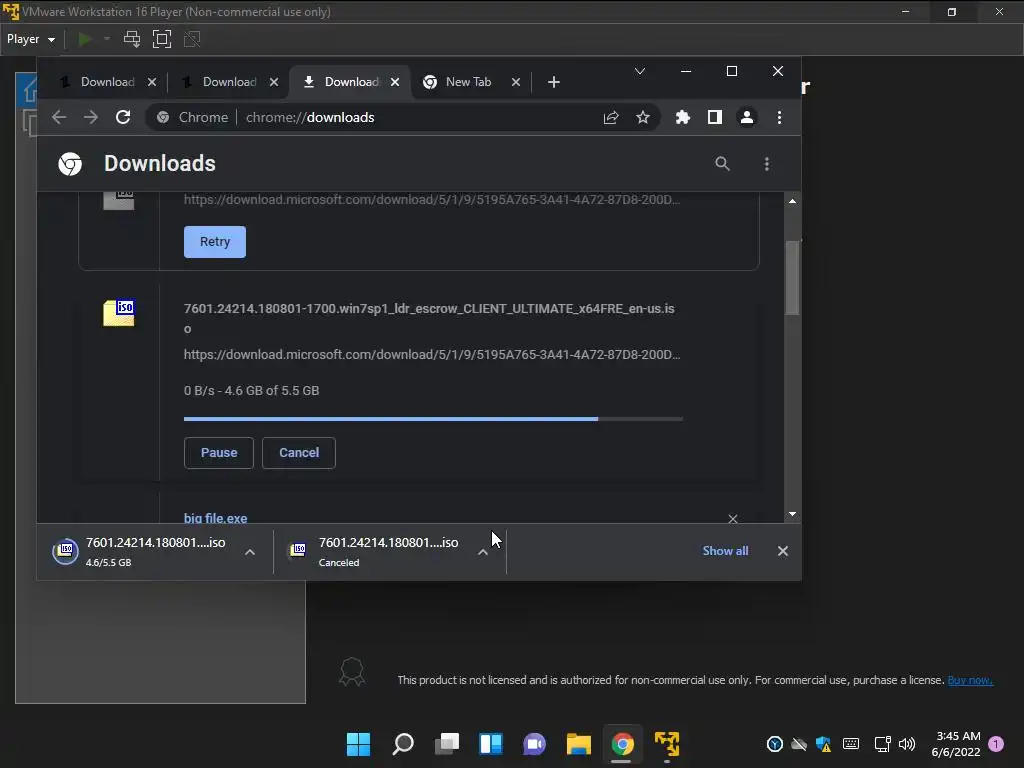This screenshot has height=768, width=1024.
Task: Open Chrome tab search chevron
Action: pyautogui.click(x=640, y=71)
